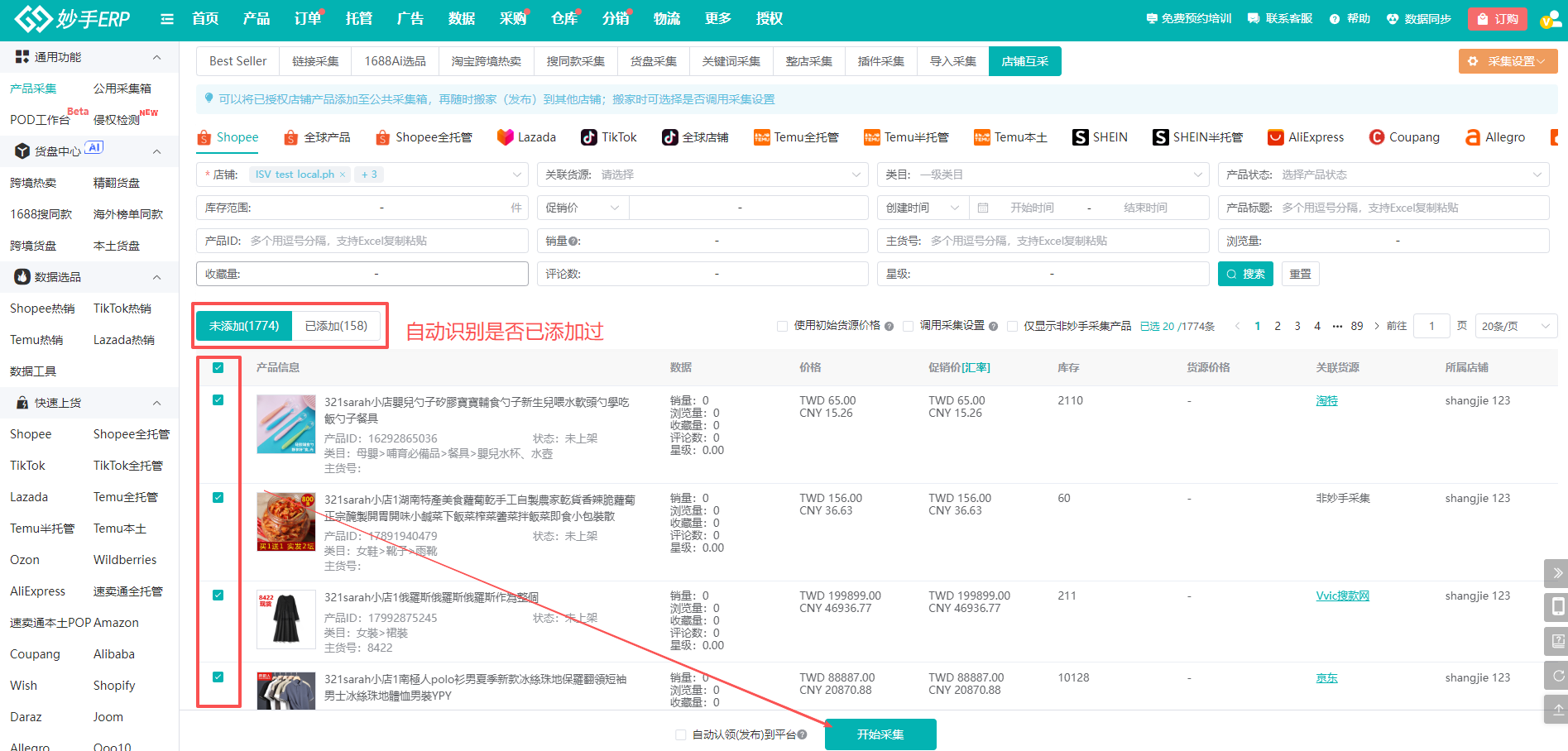Open the 20条/页 page size dropdown
The height and width of the screenshot is (751, 1568).
(x=1516, y=326)
